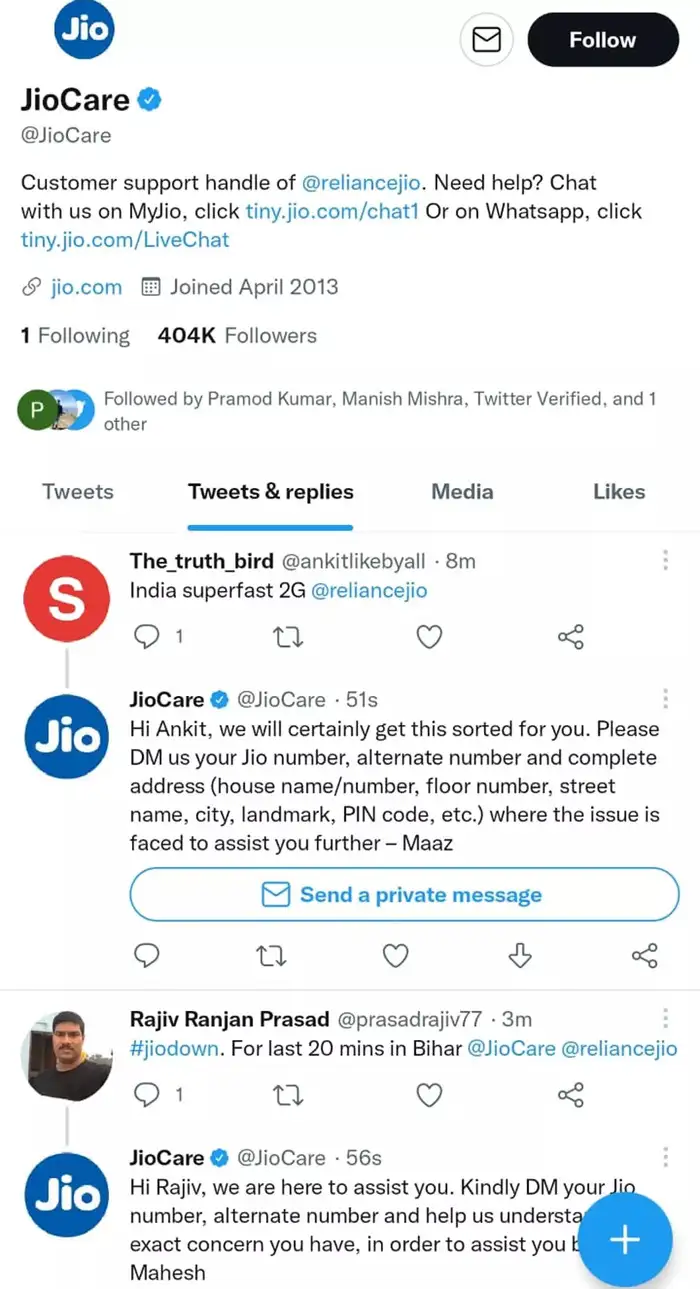The width and height of the screenshot is (700, 1289).
Task: Open more options on JioCare's reply
Action: pyautogui.click(x=665, y=699)
